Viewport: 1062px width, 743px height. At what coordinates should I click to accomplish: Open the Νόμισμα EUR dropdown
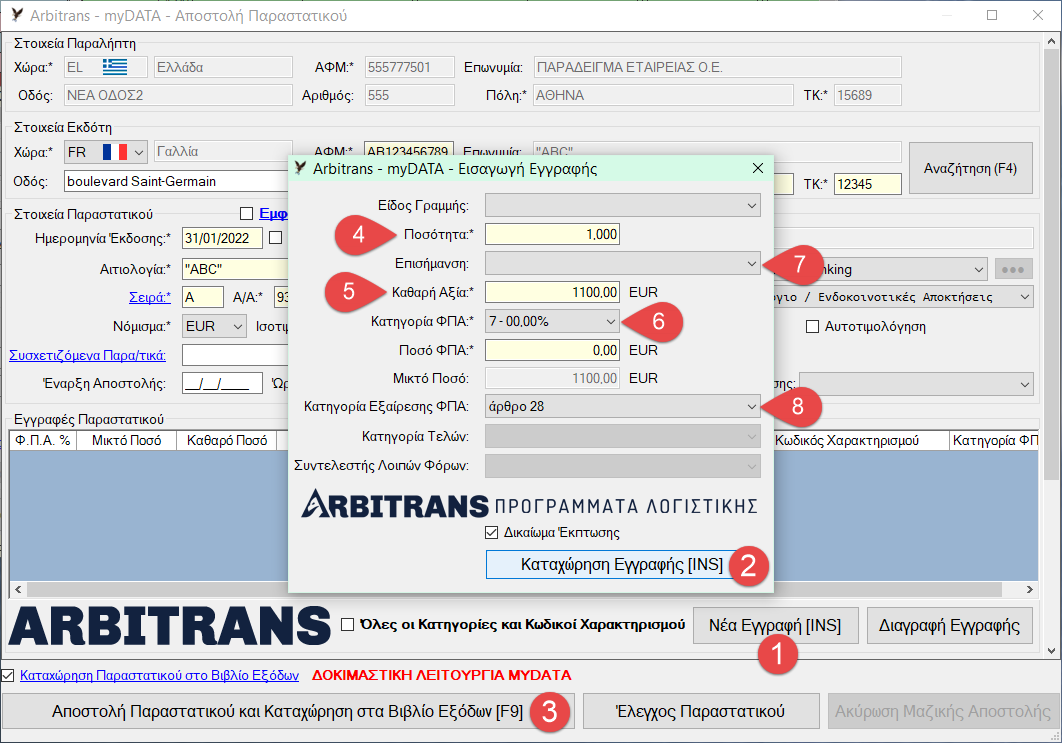214,326
